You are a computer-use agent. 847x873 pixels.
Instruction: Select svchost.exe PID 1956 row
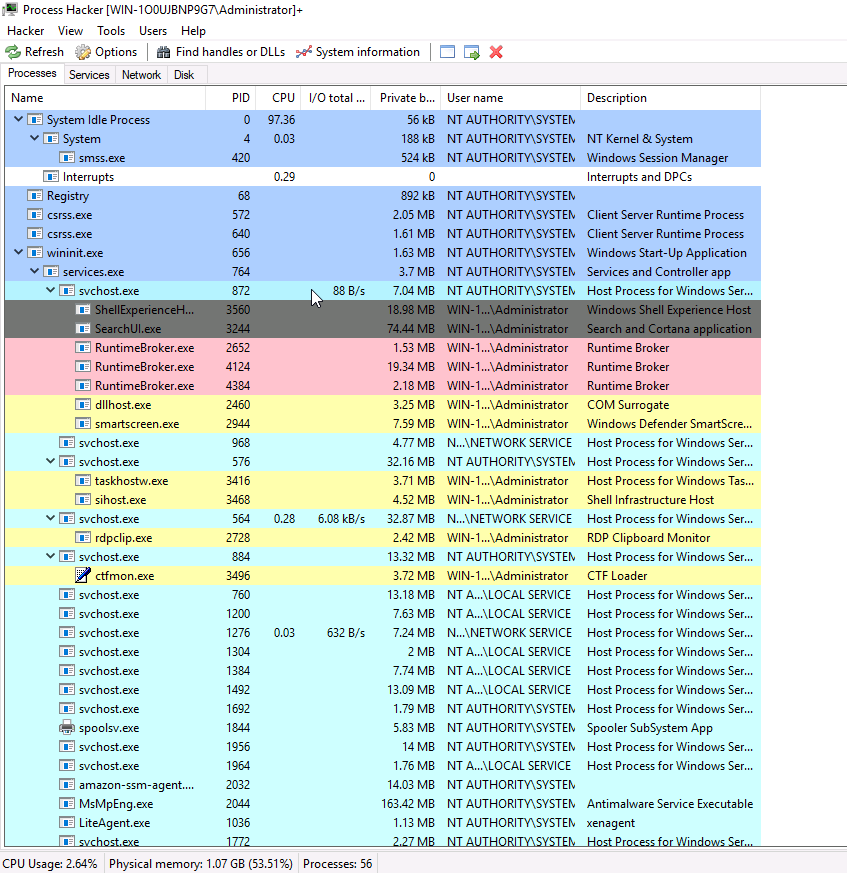pos(383,747)
